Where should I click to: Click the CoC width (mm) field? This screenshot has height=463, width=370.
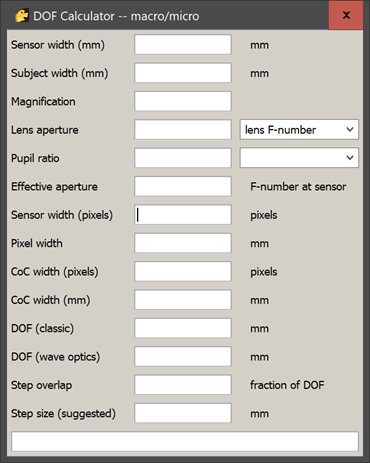point(183,300)
